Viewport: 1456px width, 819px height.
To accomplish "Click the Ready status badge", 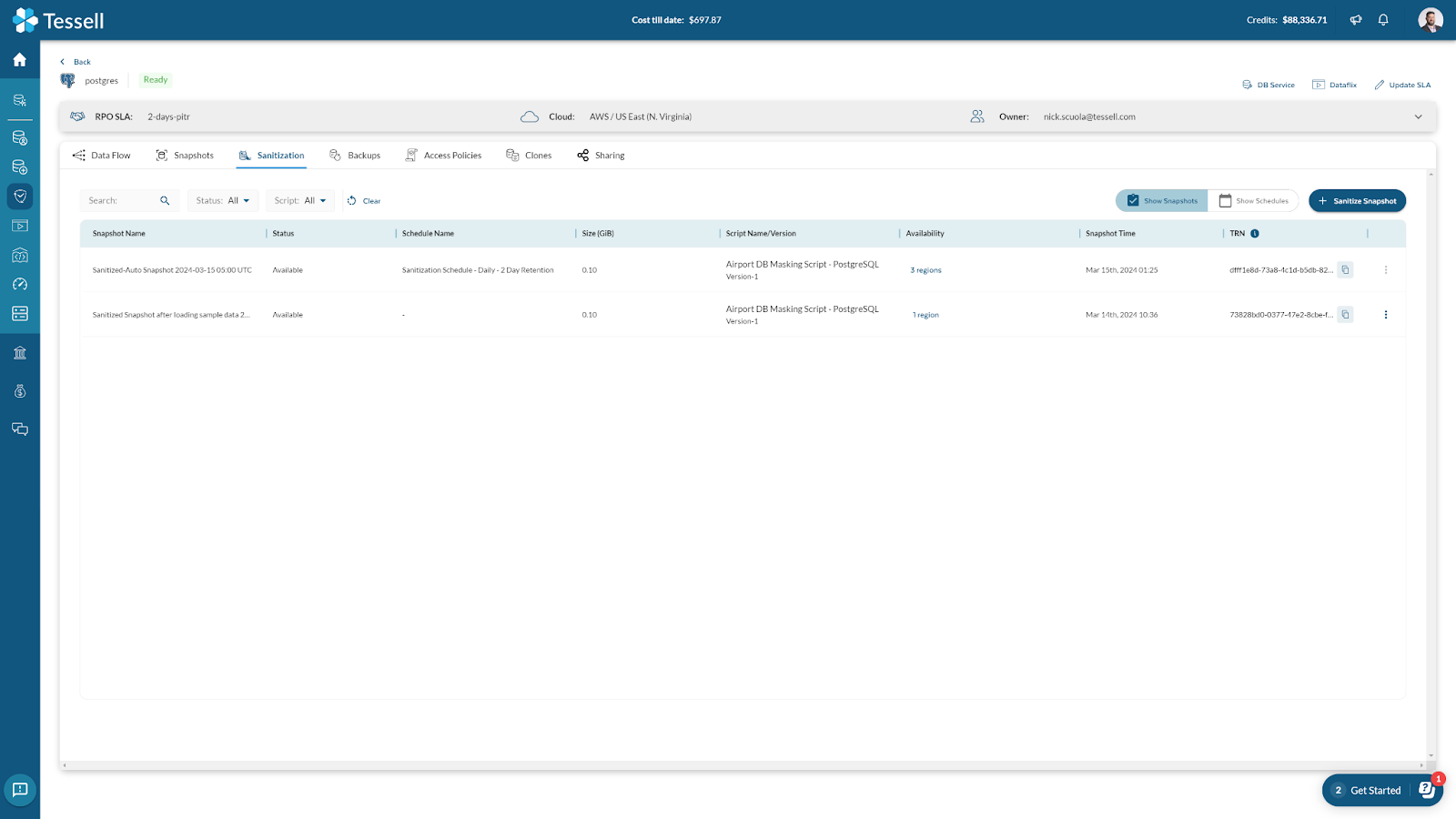I will [x=156, y=80].
